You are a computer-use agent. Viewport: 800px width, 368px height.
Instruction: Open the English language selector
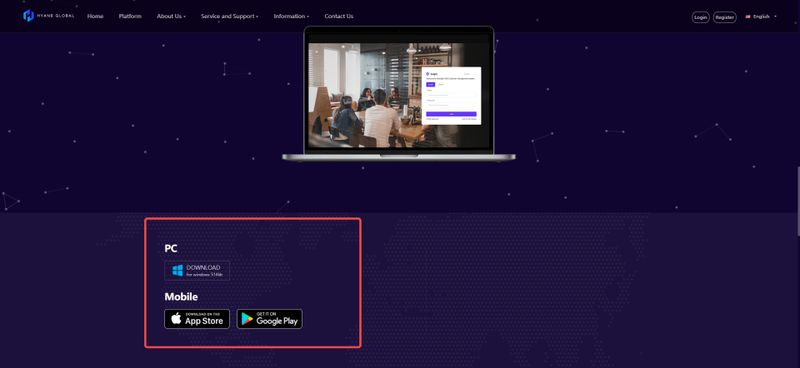point(761,16)
